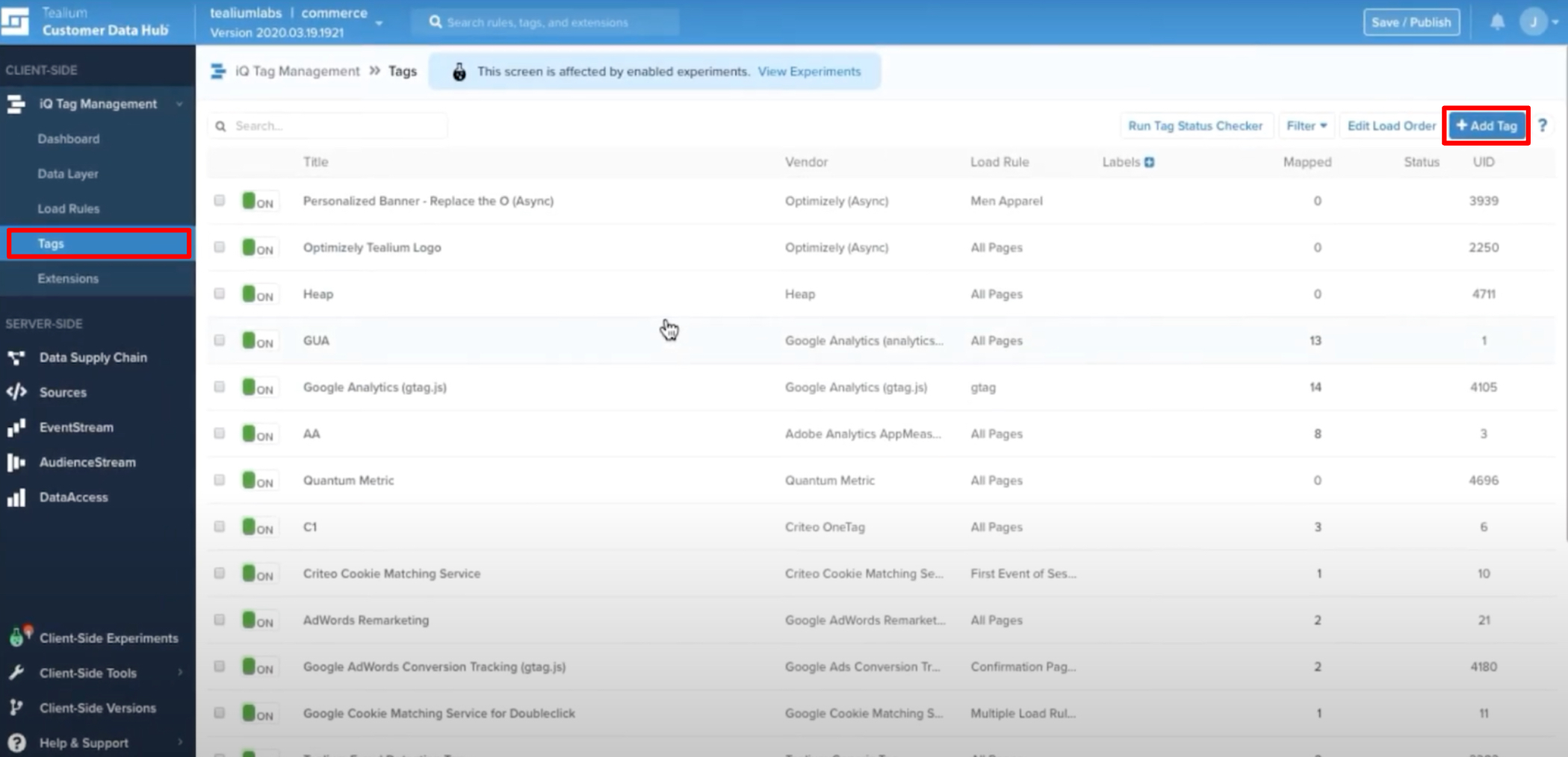Open the Google AdWords Conversion Tracking (gtag.js) tag
Image resolution: width=1568 pixels, height=757 pixels.
(x=434, y=667)
